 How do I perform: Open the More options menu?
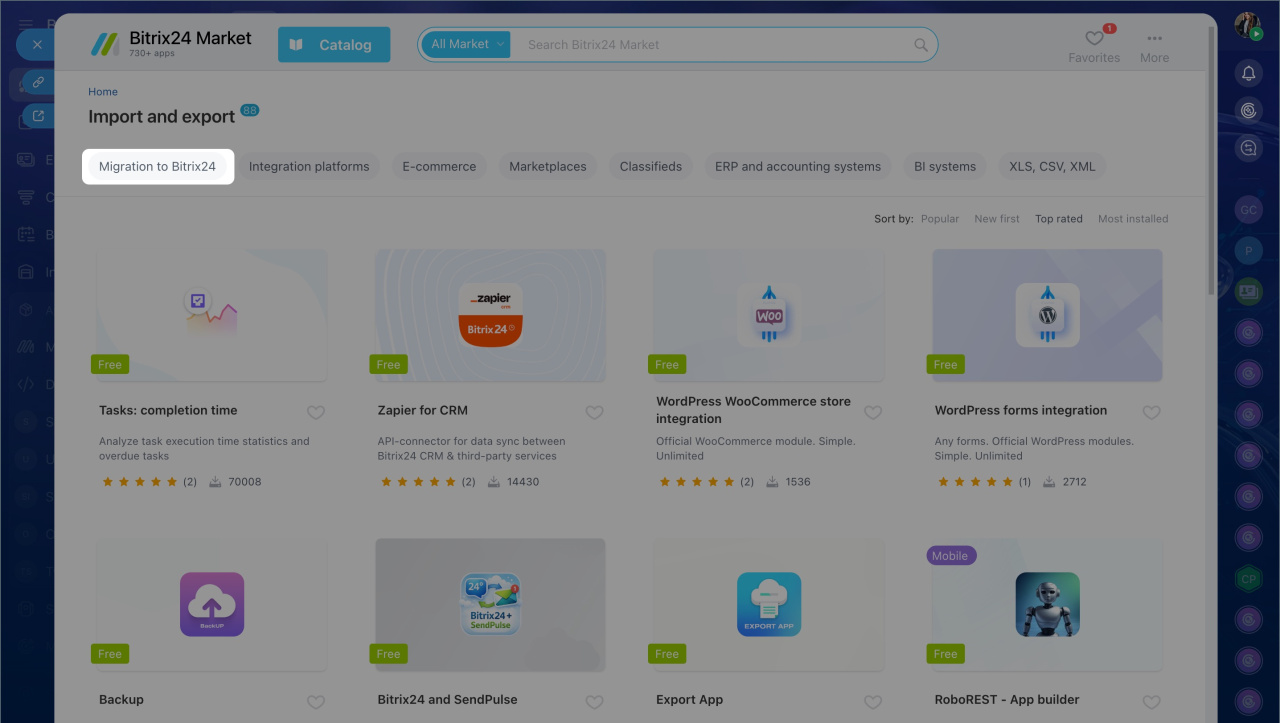point(1154,45)
